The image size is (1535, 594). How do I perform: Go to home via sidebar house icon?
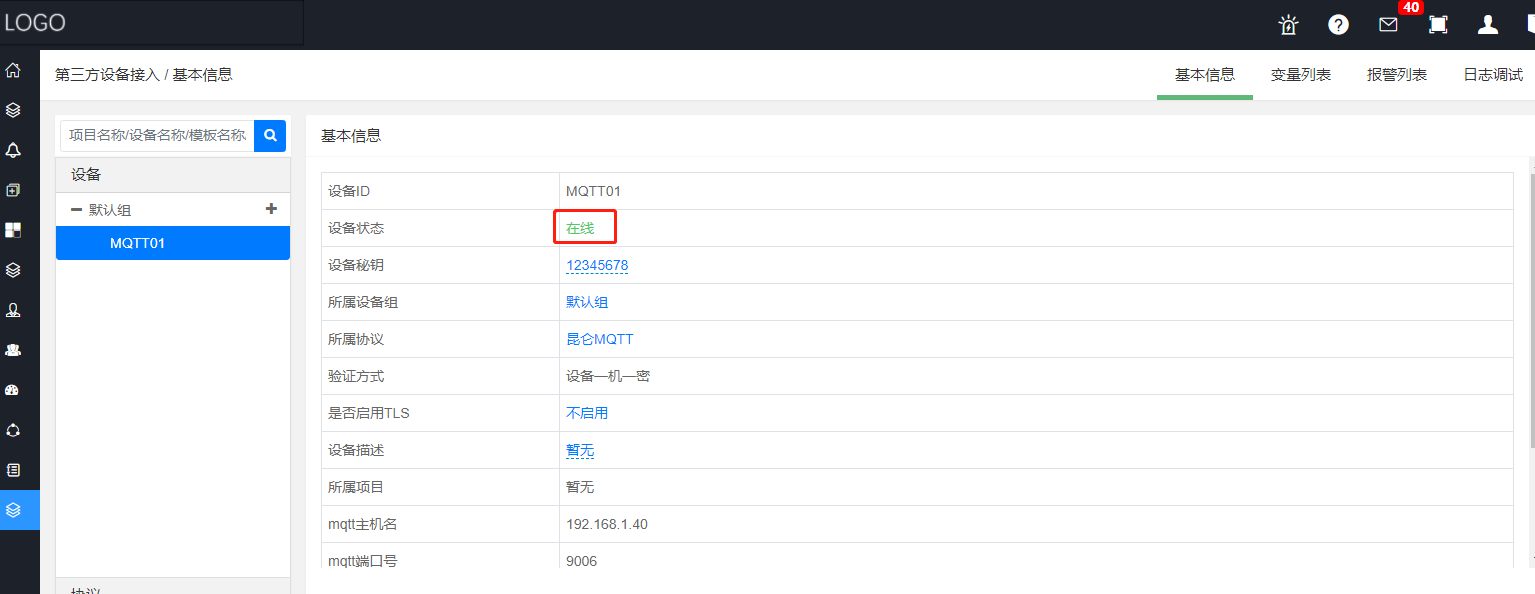pyautogui.click(x=13, y=70)
